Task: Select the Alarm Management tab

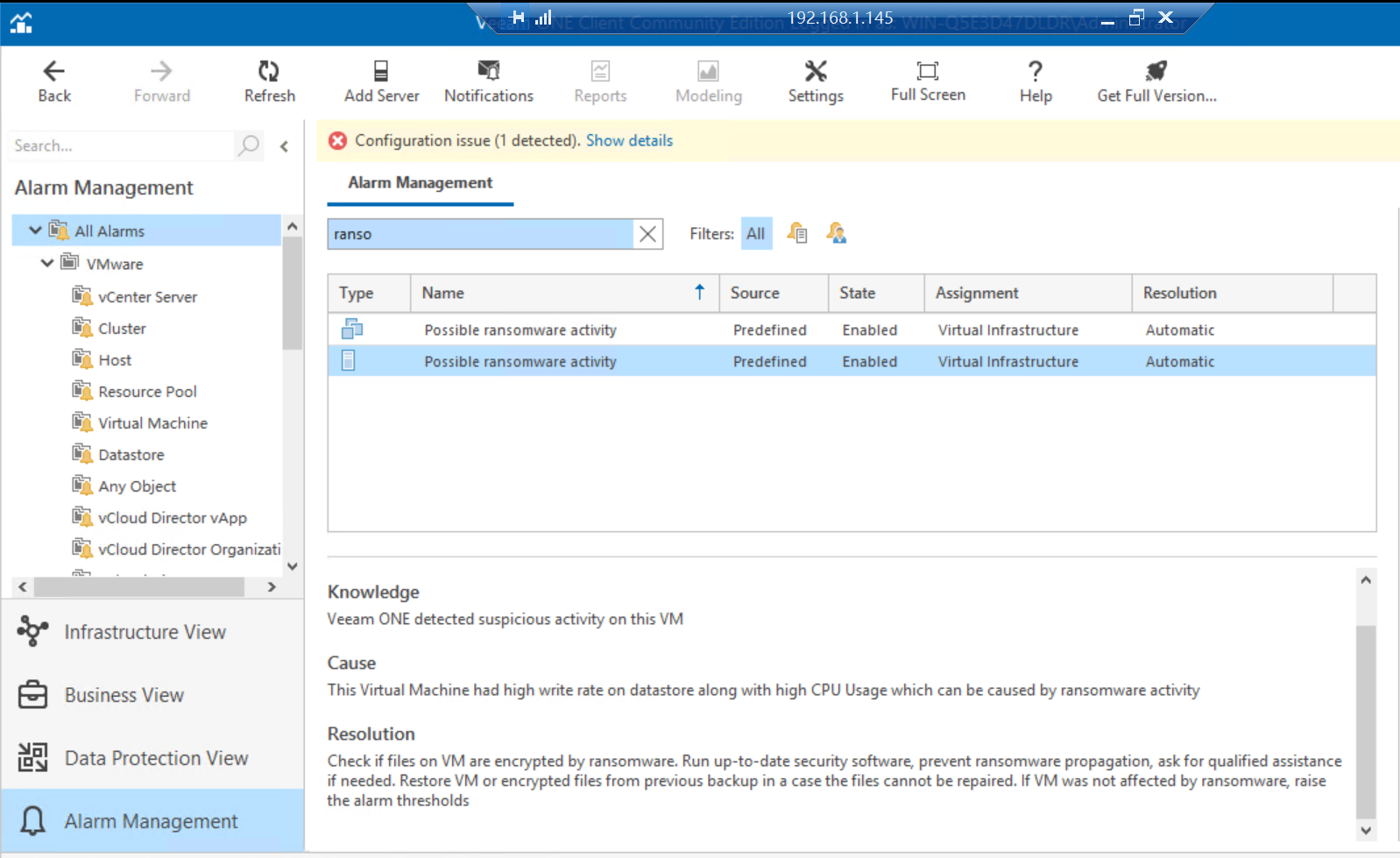Action: [x=420, y=182]
